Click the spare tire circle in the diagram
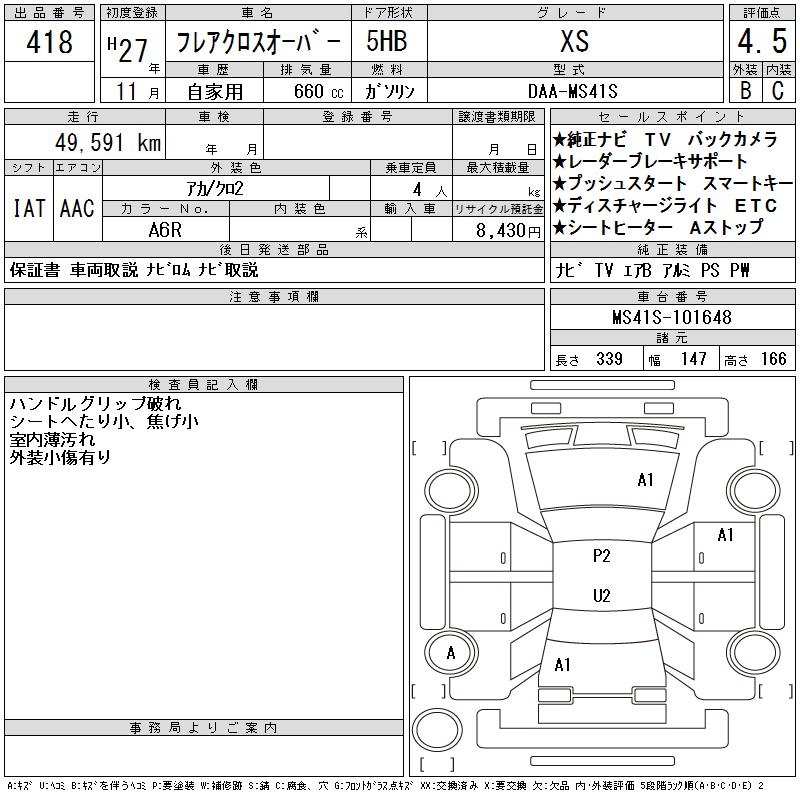Screen dimensions: 800x800 pos(437,730)
